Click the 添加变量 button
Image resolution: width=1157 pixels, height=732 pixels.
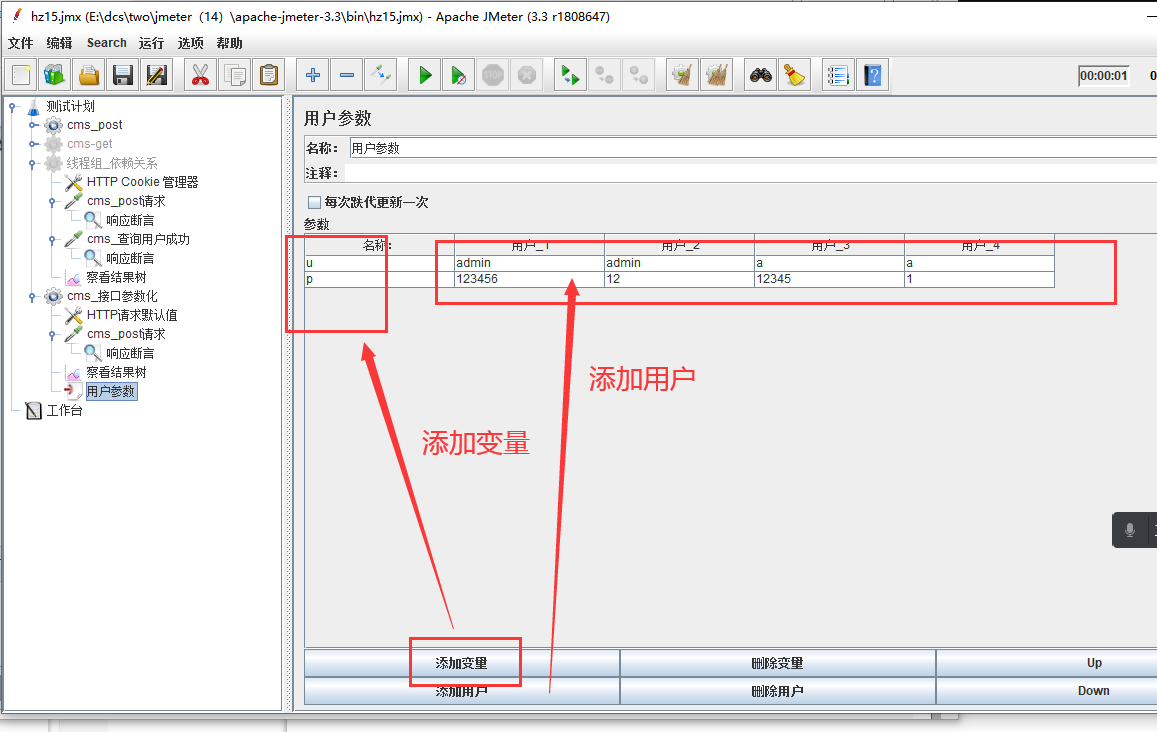[462, 663]
